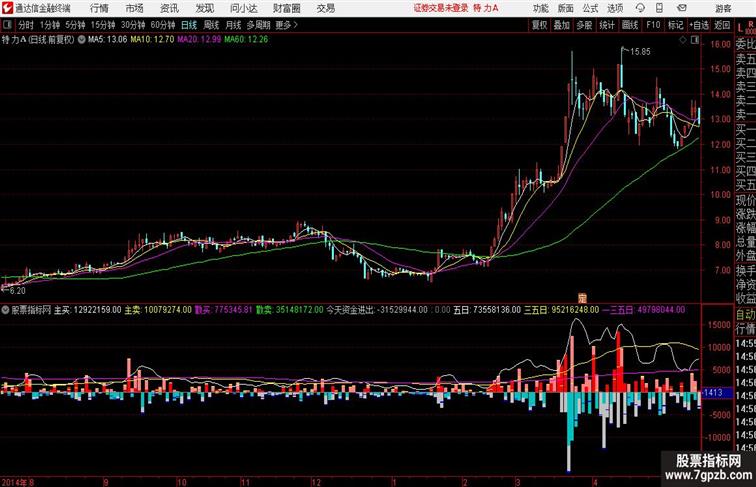Toggle the right side panel icon

click(x=695, y=40)
